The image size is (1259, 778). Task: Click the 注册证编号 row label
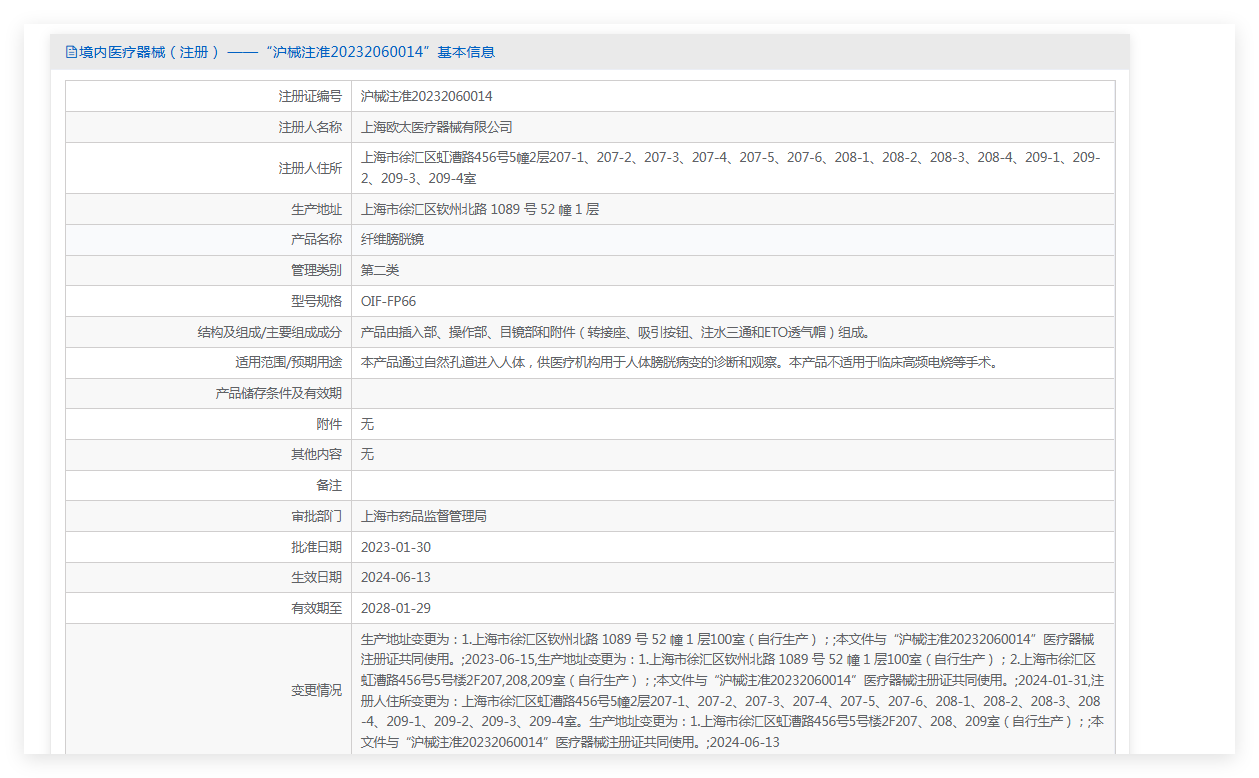pyautogui.click(x=310, y=97)
